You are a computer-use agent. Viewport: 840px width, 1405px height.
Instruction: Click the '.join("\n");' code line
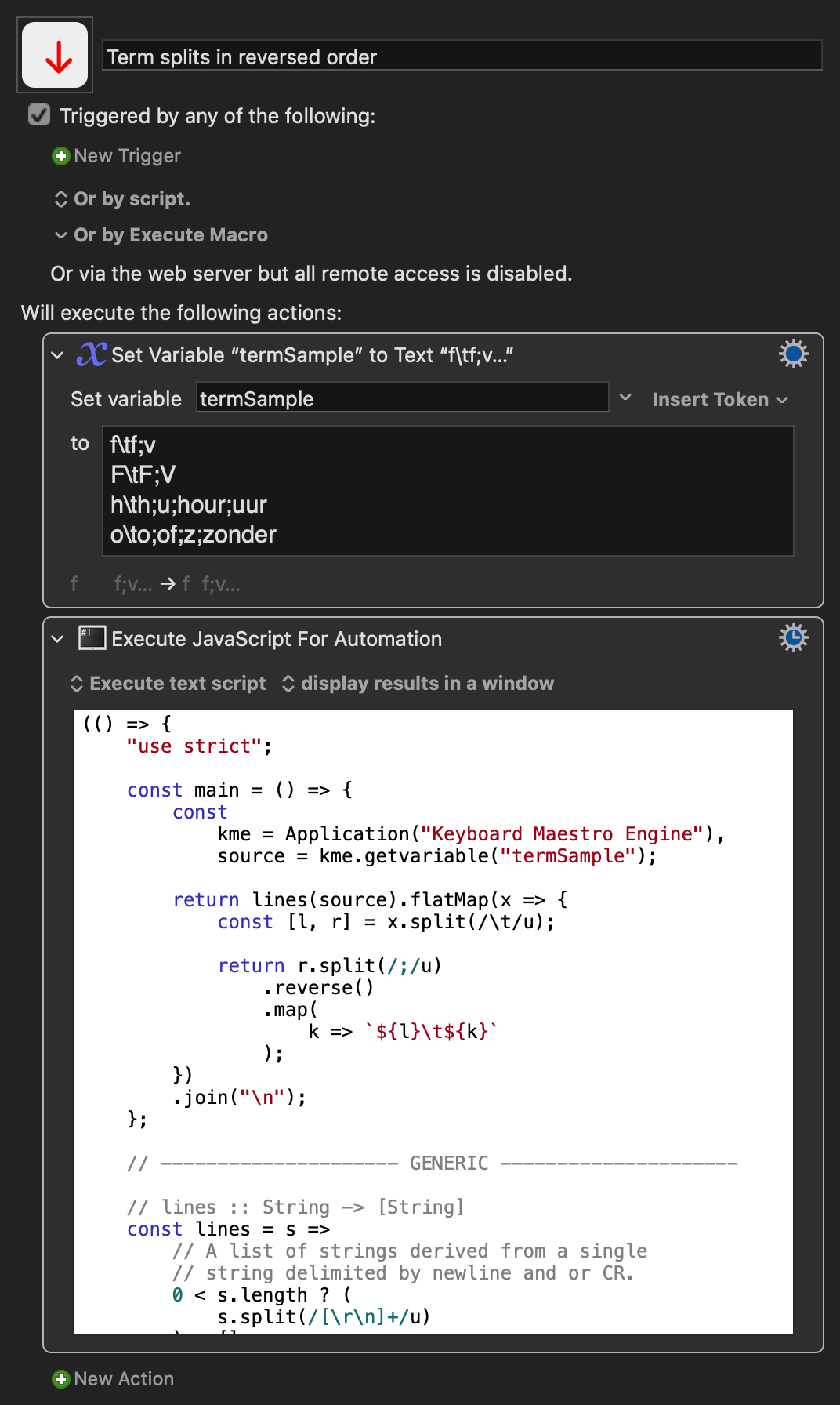click(240, 1098)
